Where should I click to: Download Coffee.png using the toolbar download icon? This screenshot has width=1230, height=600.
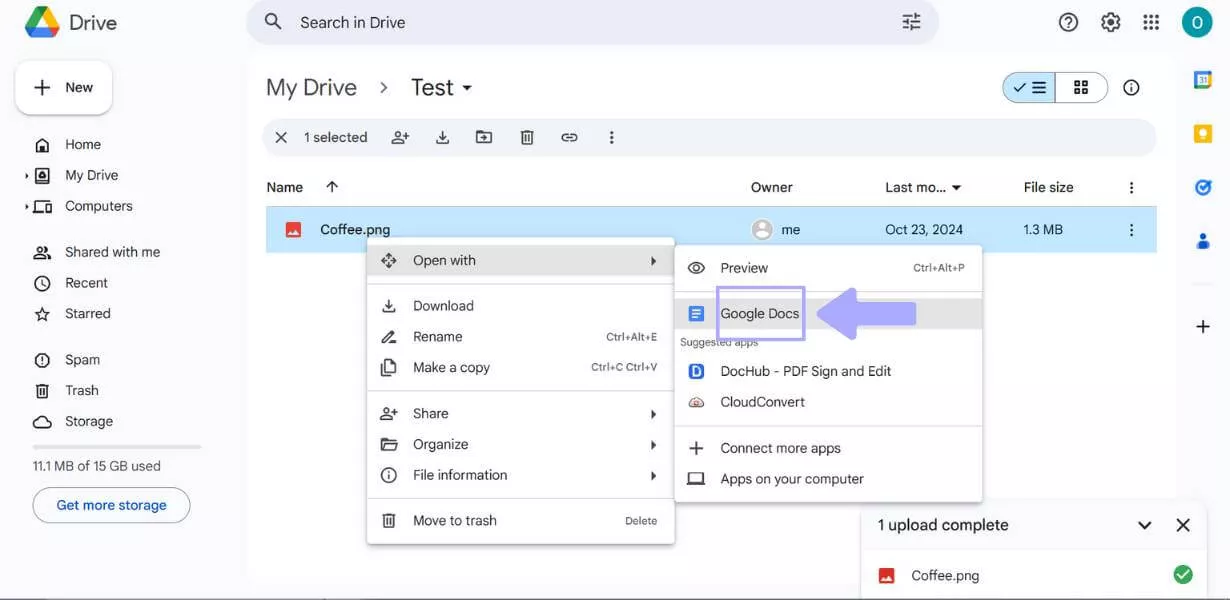pyautogui.click(x=442, y=137)
